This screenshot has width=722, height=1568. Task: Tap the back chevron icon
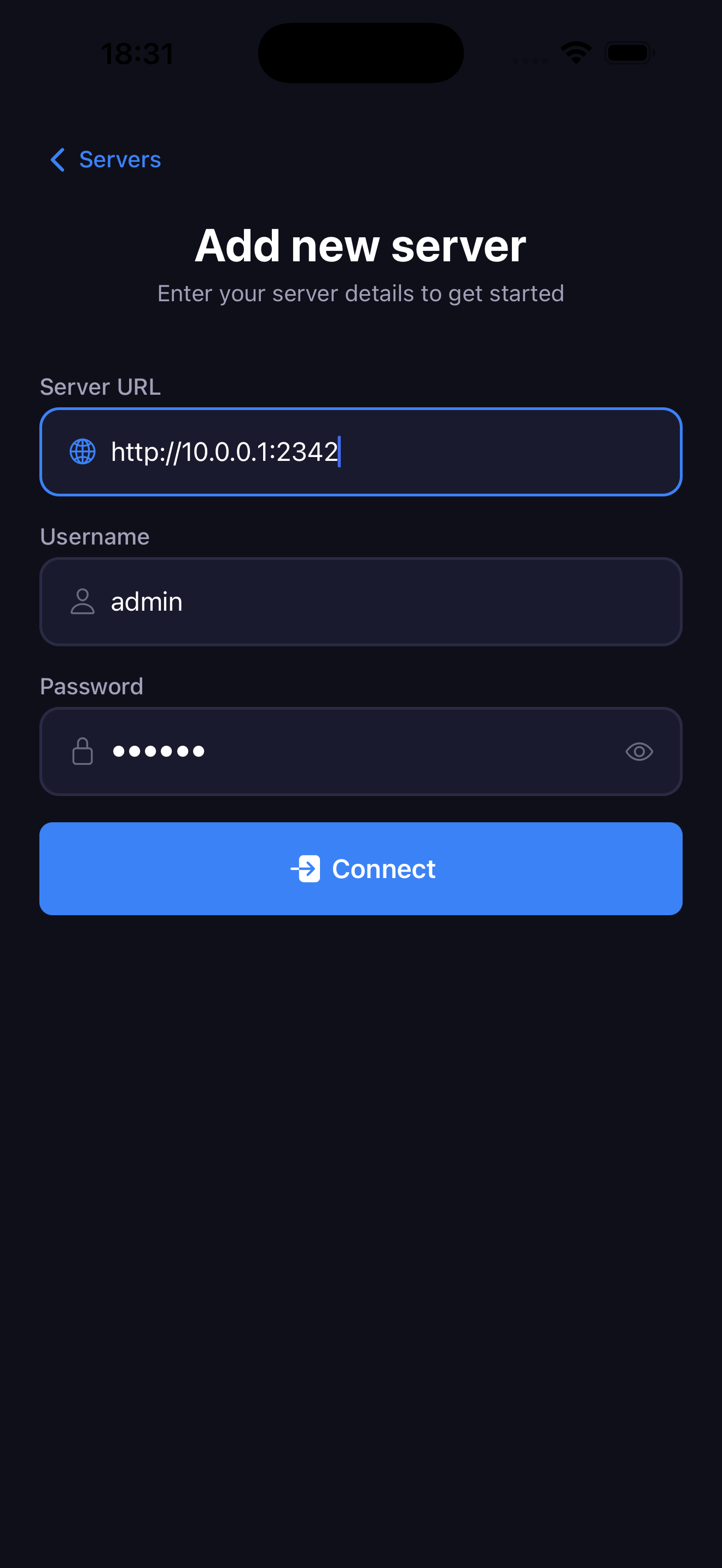pyautogui.click(x=58, y=160)
